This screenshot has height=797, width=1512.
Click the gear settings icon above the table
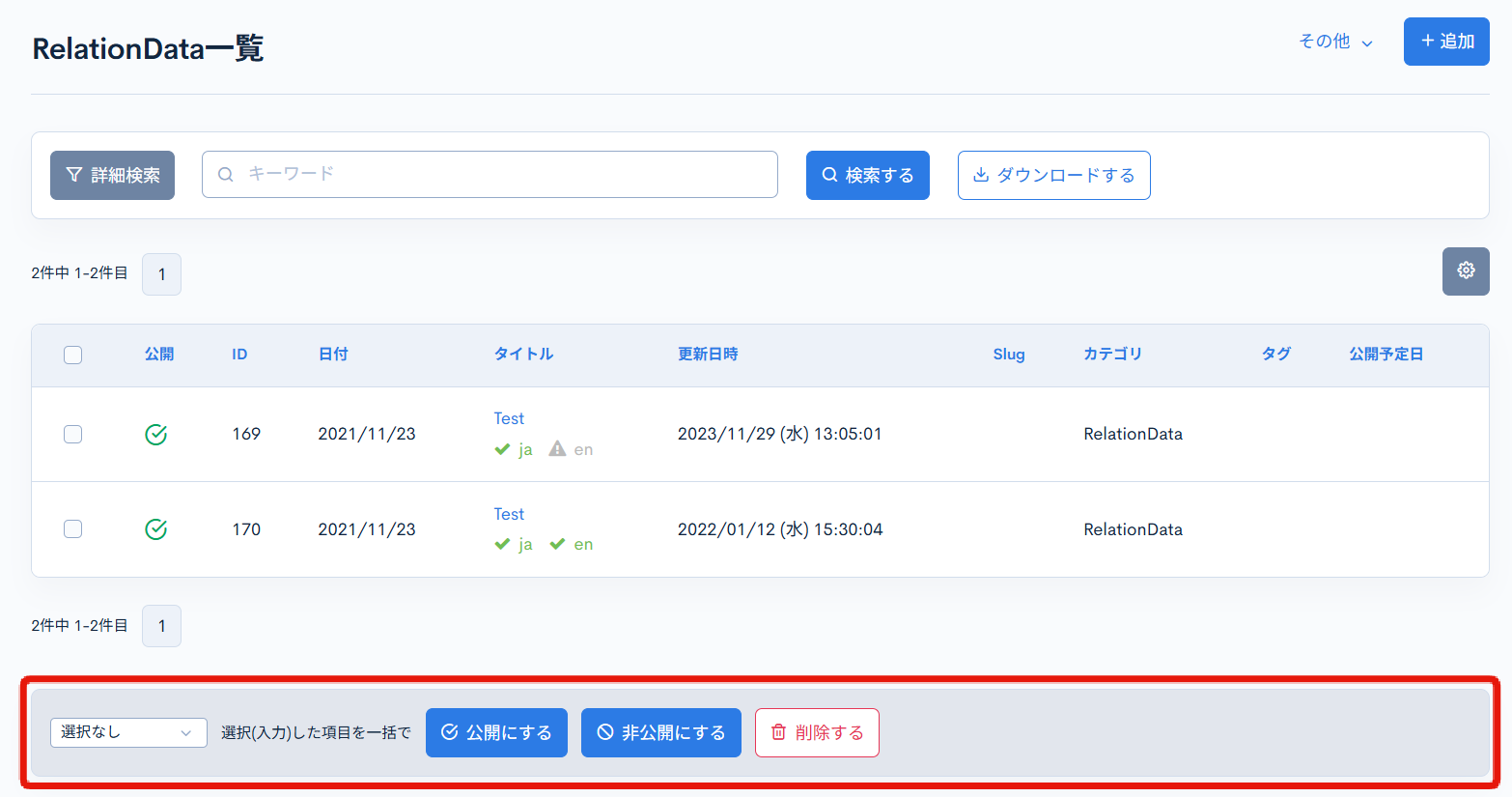[x=1465, y=270]
